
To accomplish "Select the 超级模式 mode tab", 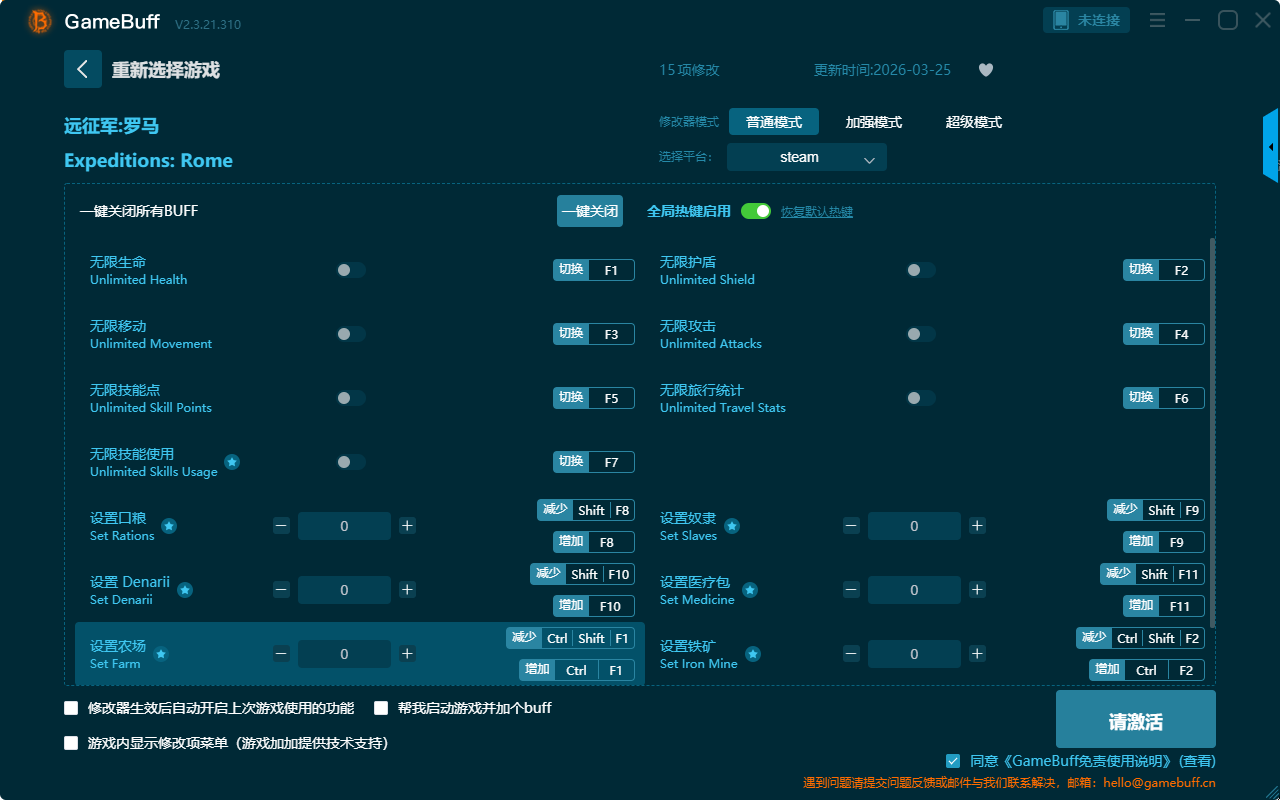I will [x=973, y=122].
